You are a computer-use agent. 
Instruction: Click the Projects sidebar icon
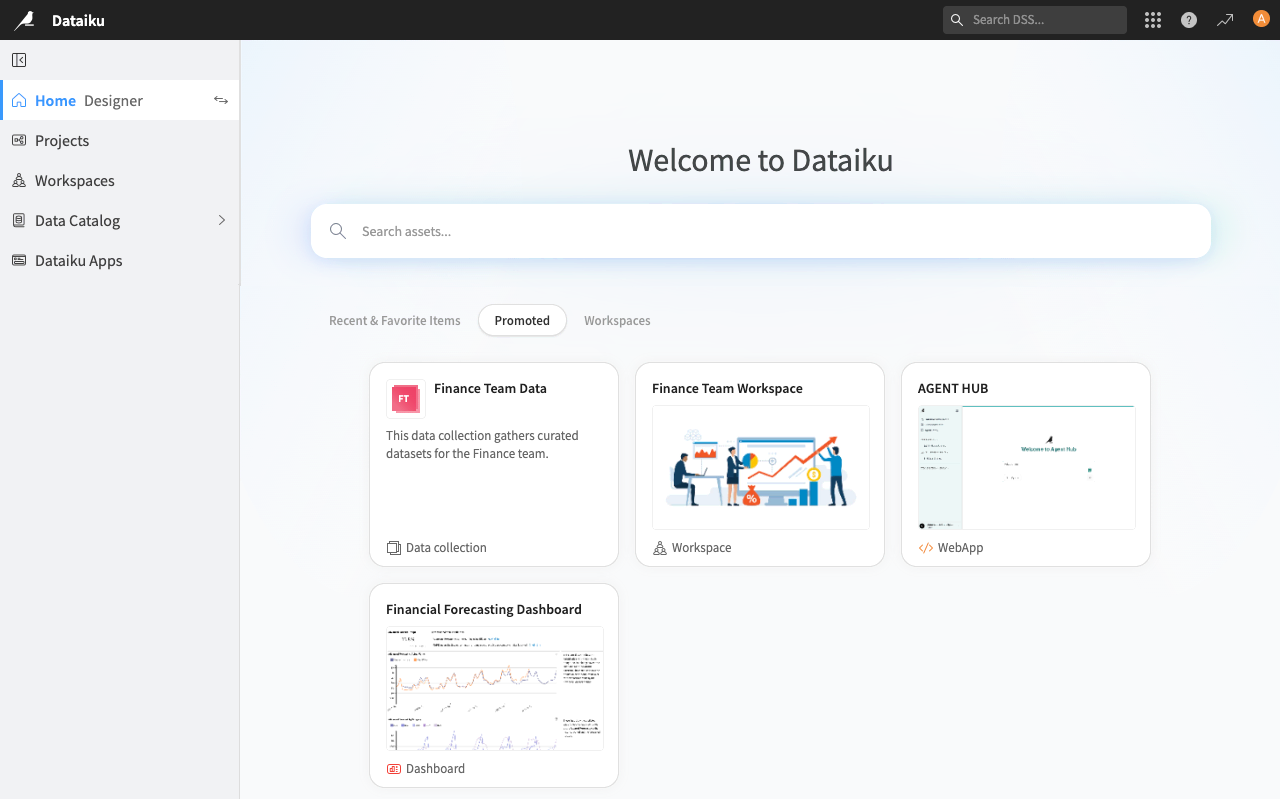pyautogui.click(x=19, y=140)
